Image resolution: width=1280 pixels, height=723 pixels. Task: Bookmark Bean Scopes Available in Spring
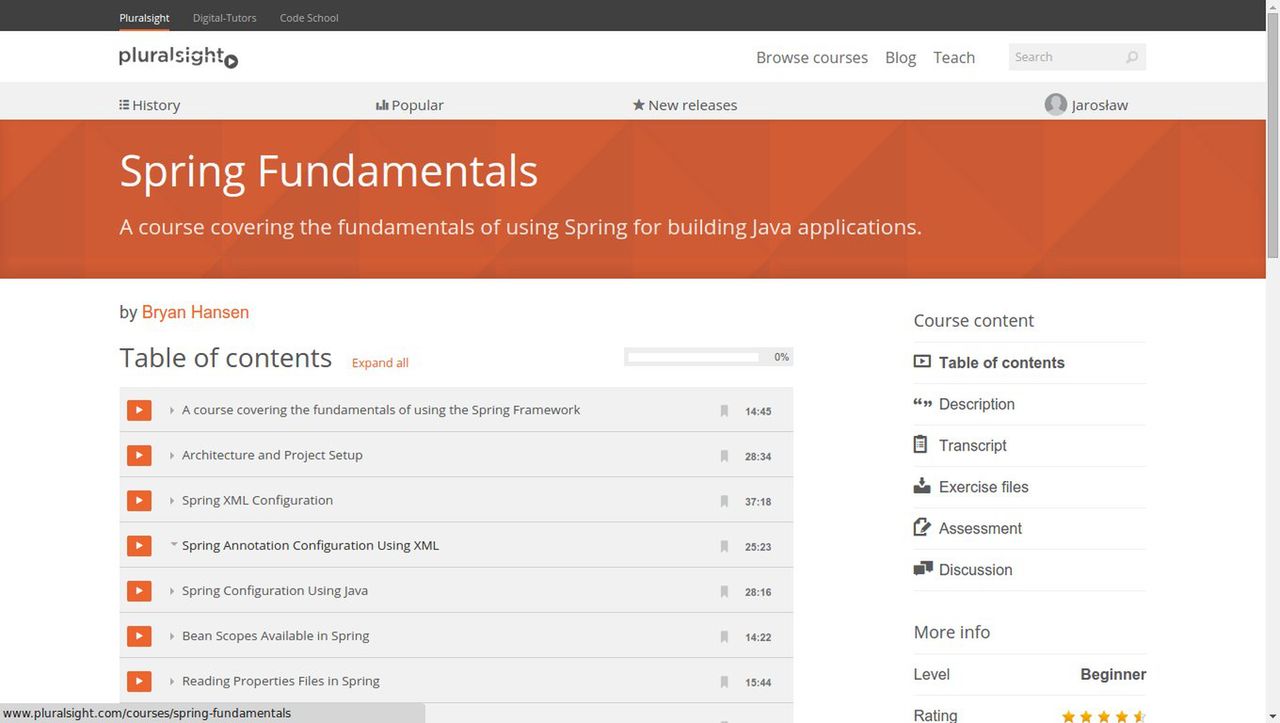click(724, 636)
